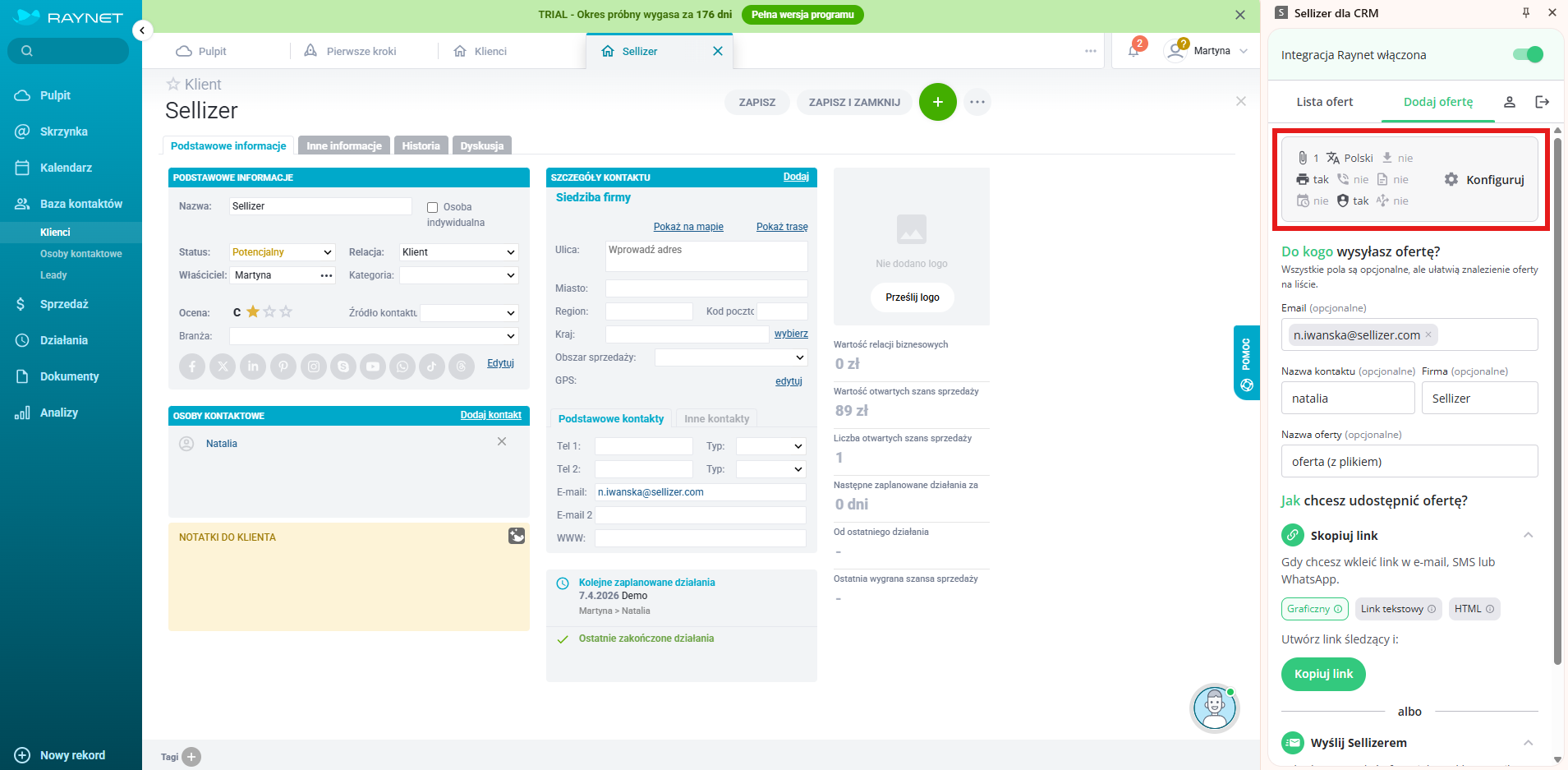Click the LinkedIn social icon

pyautogui.click(x=253, y=367)
